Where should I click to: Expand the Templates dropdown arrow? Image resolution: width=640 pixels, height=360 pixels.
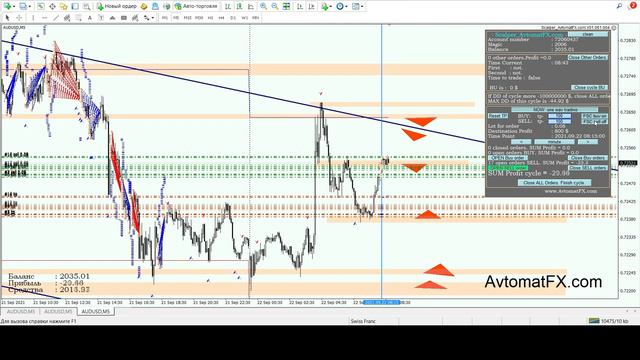pos(362,6)
